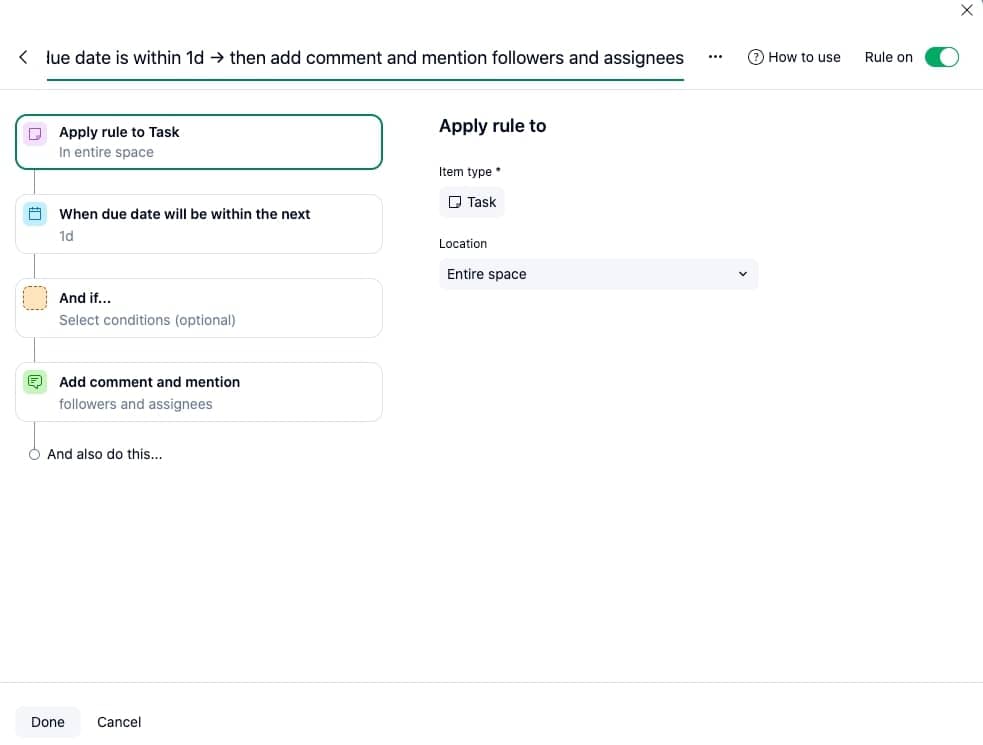Click the back arrow to exit the rule editor
Image resolution: width=983 pixels, height=745 pixels.
pyautogui.click(x=23, y=57)
